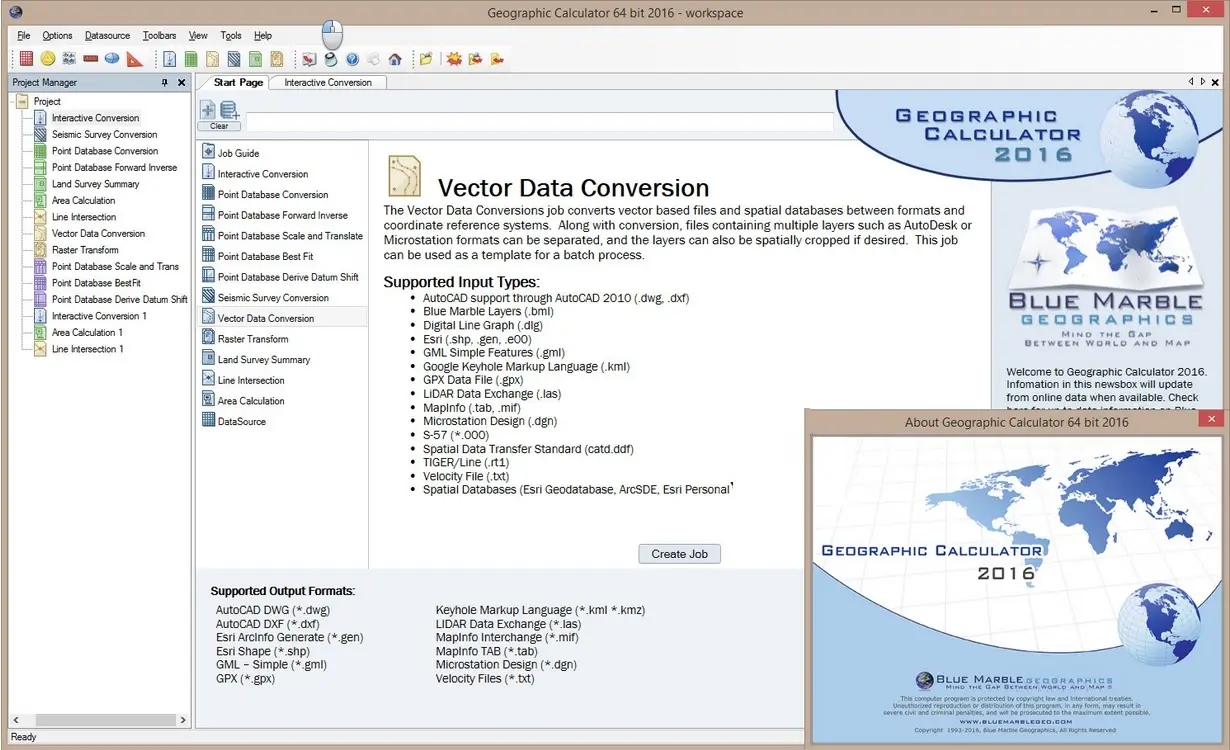Open the Tools menu

(x=231, y=35)
